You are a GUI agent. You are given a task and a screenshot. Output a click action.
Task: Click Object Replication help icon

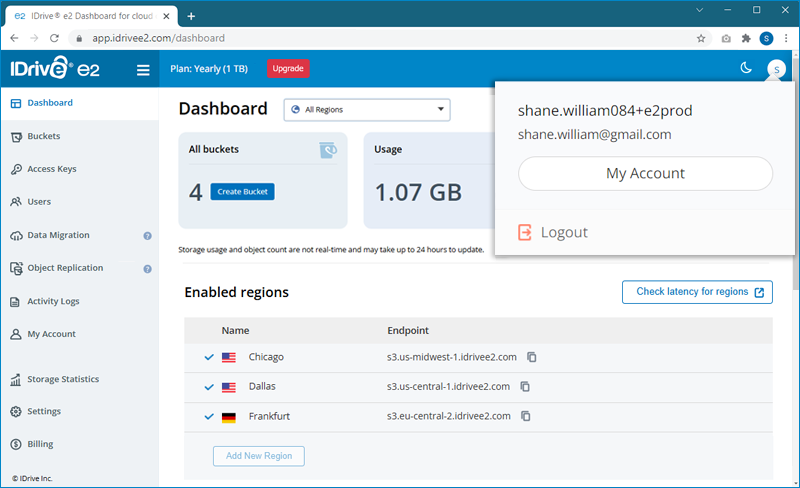point(147,269)
